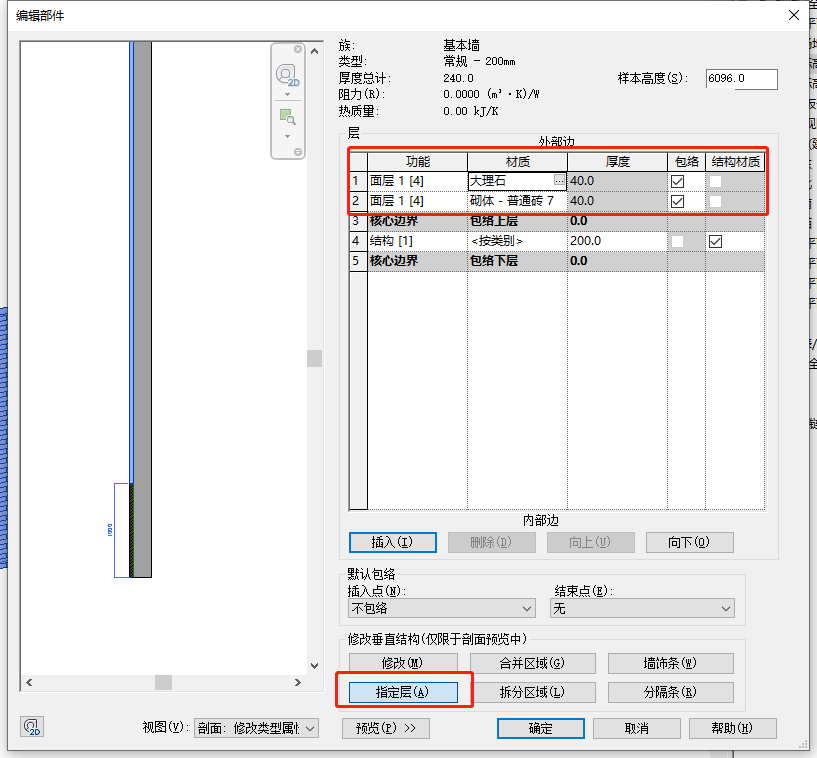The height and width of the screenshot is (758, 817).
Task: Click preview vertical scrollbar down arrow
Action: [x=314, y=665]
